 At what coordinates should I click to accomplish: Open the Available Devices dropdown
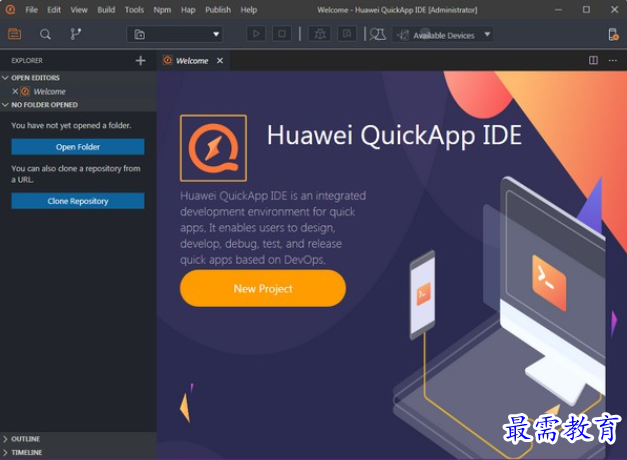tap(443, 35)
